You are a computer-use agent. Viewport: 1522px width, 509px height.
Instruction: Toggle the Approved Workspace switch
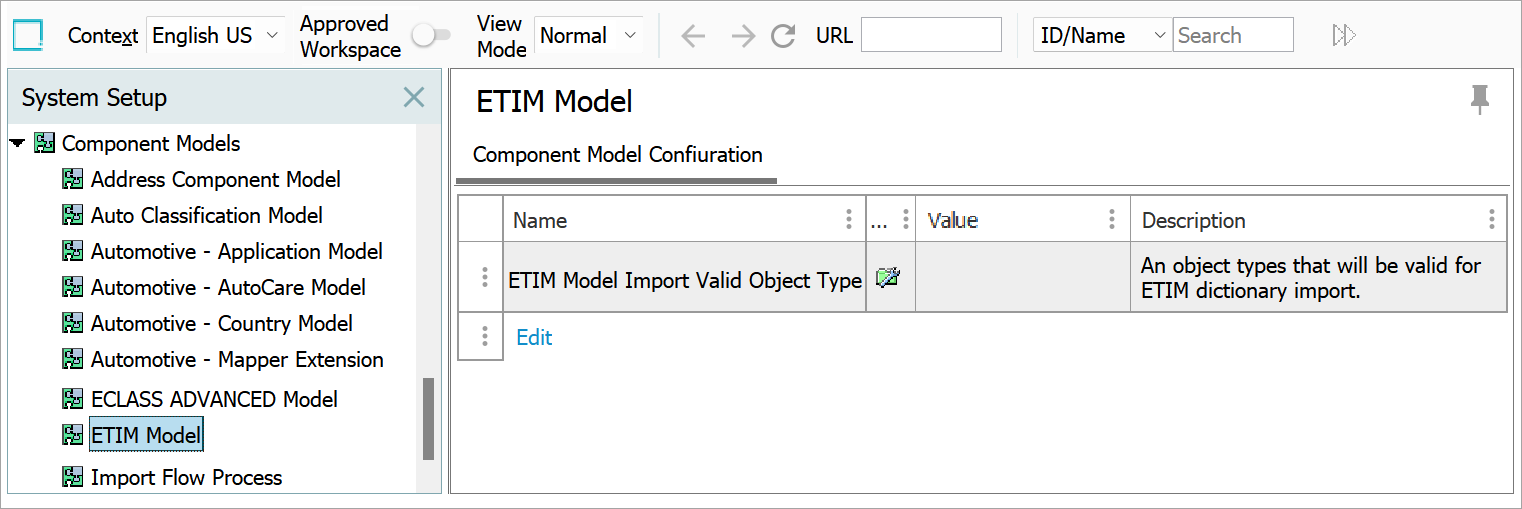(432, 36)
